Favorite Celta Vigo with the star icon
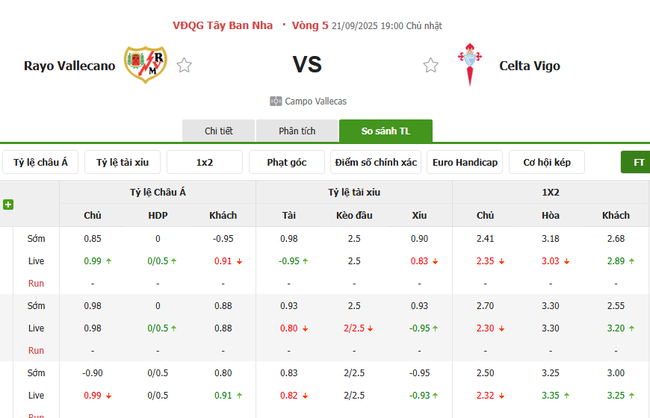Image resolution: width=650 pixels, height=418 pixels. 431,66
